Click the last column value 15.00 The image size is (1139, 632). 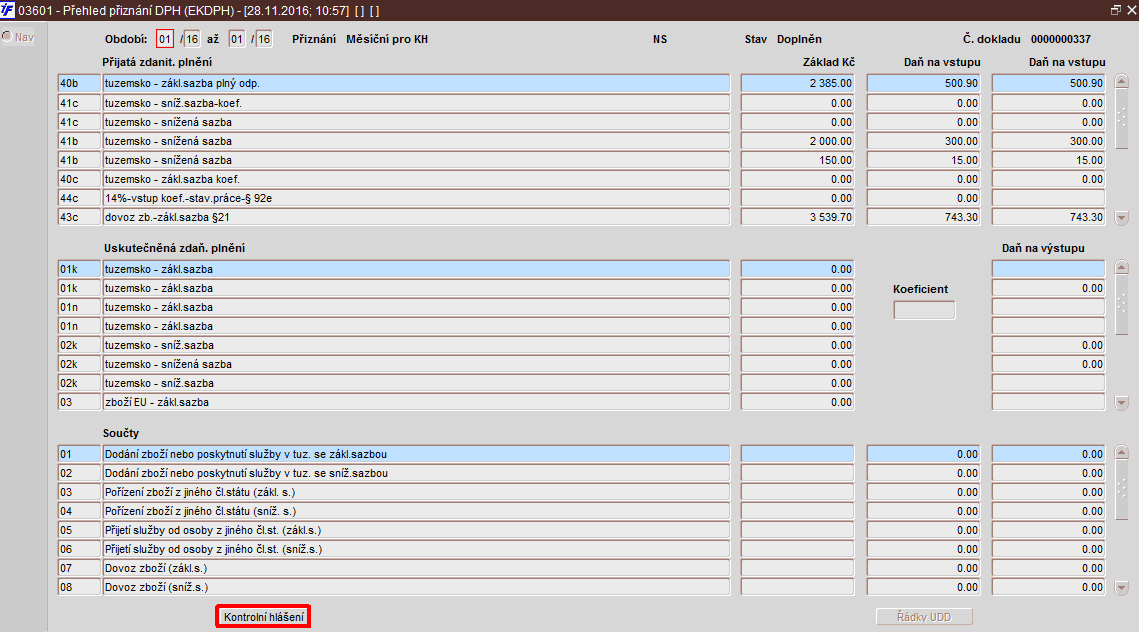(x=1048, y=160)
